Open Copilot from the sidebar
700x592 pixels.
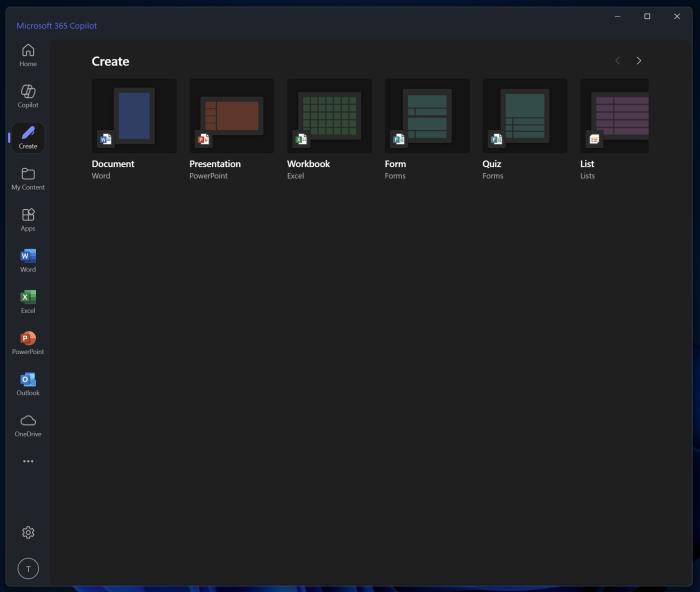pyautogui.click(x=28, y=96)
